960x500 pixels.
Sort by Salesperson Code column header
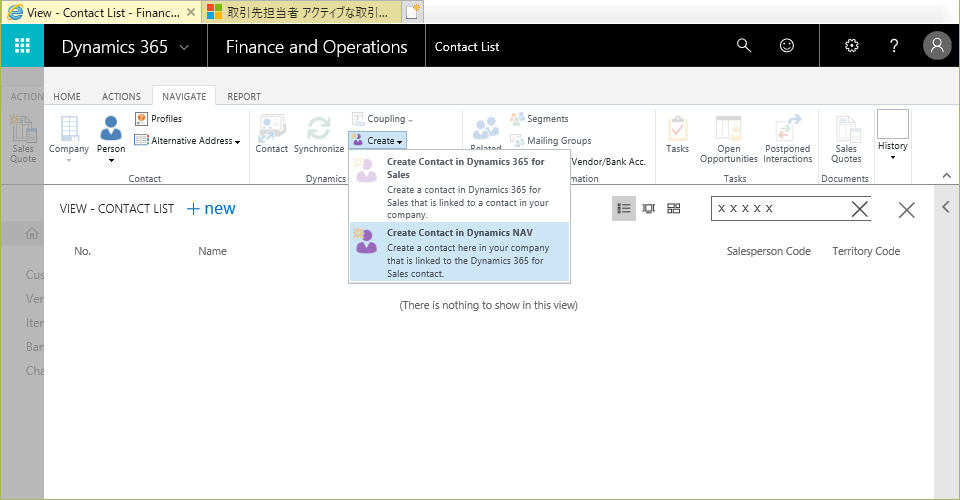[768, 251]
